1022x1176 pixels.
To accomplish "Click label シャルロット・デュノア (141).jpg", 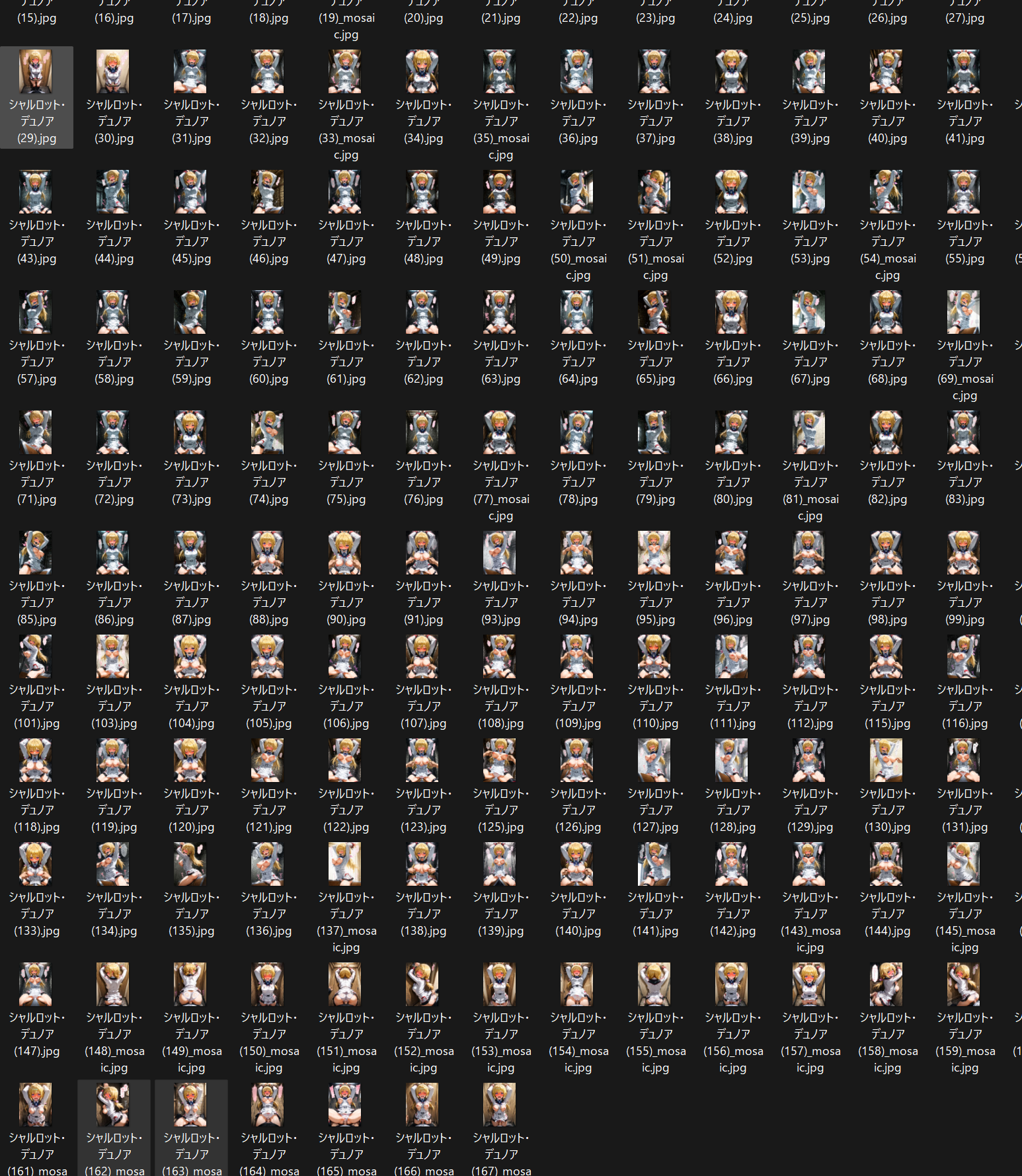I will pyautogui.click(x=656, y=914).
